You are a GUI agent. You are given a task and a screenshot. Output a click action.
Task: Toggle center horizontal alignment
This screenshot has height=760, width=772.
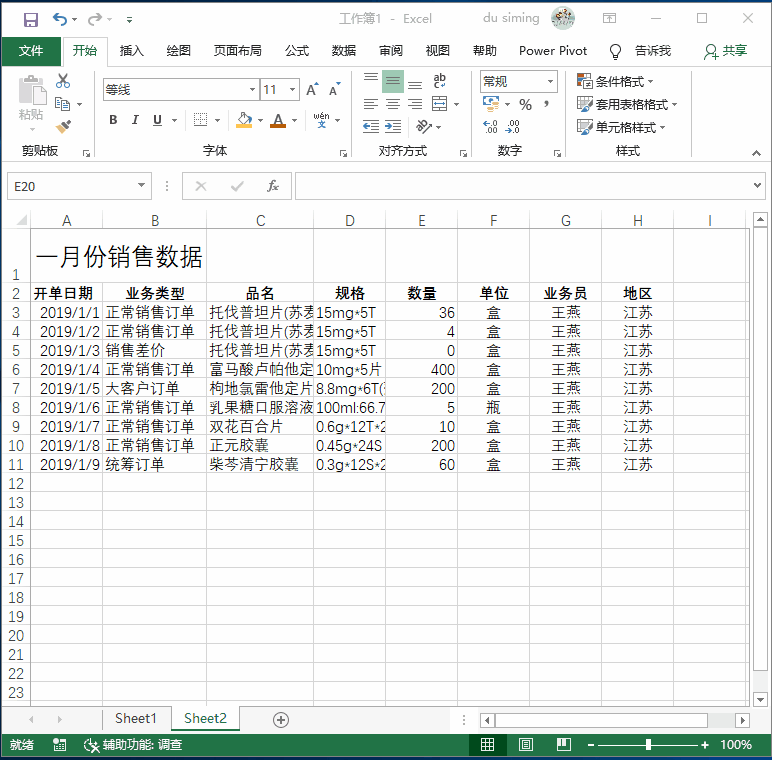pos(393,104)
